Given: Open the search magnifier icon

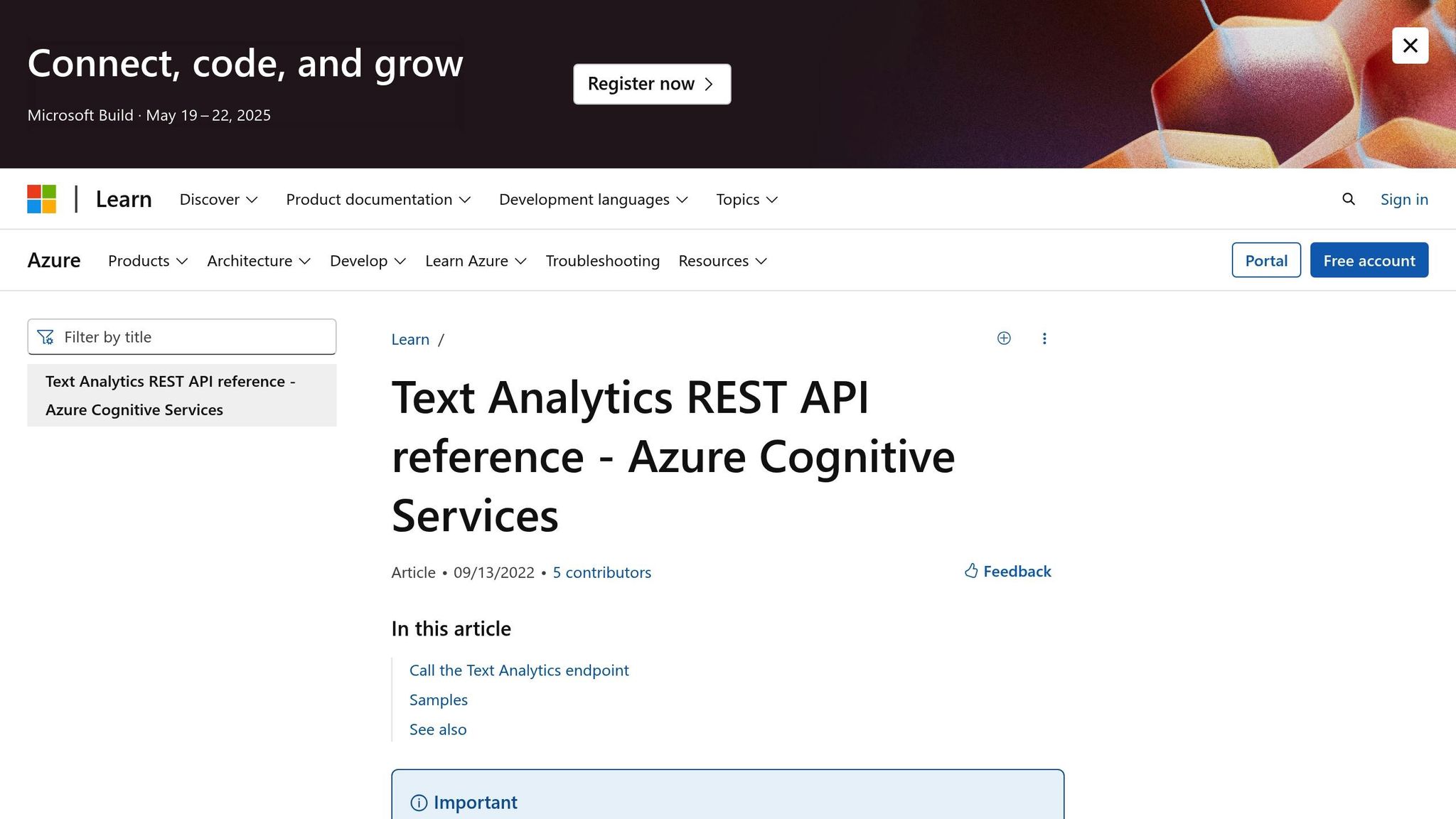Looking at the screenshot, I should pyautogui.click(x=1348, y=199).
